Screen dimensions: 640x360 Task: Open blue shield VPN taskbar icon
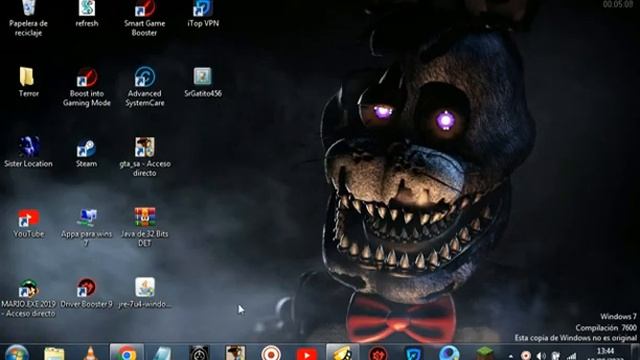click(x=413, y=353)
